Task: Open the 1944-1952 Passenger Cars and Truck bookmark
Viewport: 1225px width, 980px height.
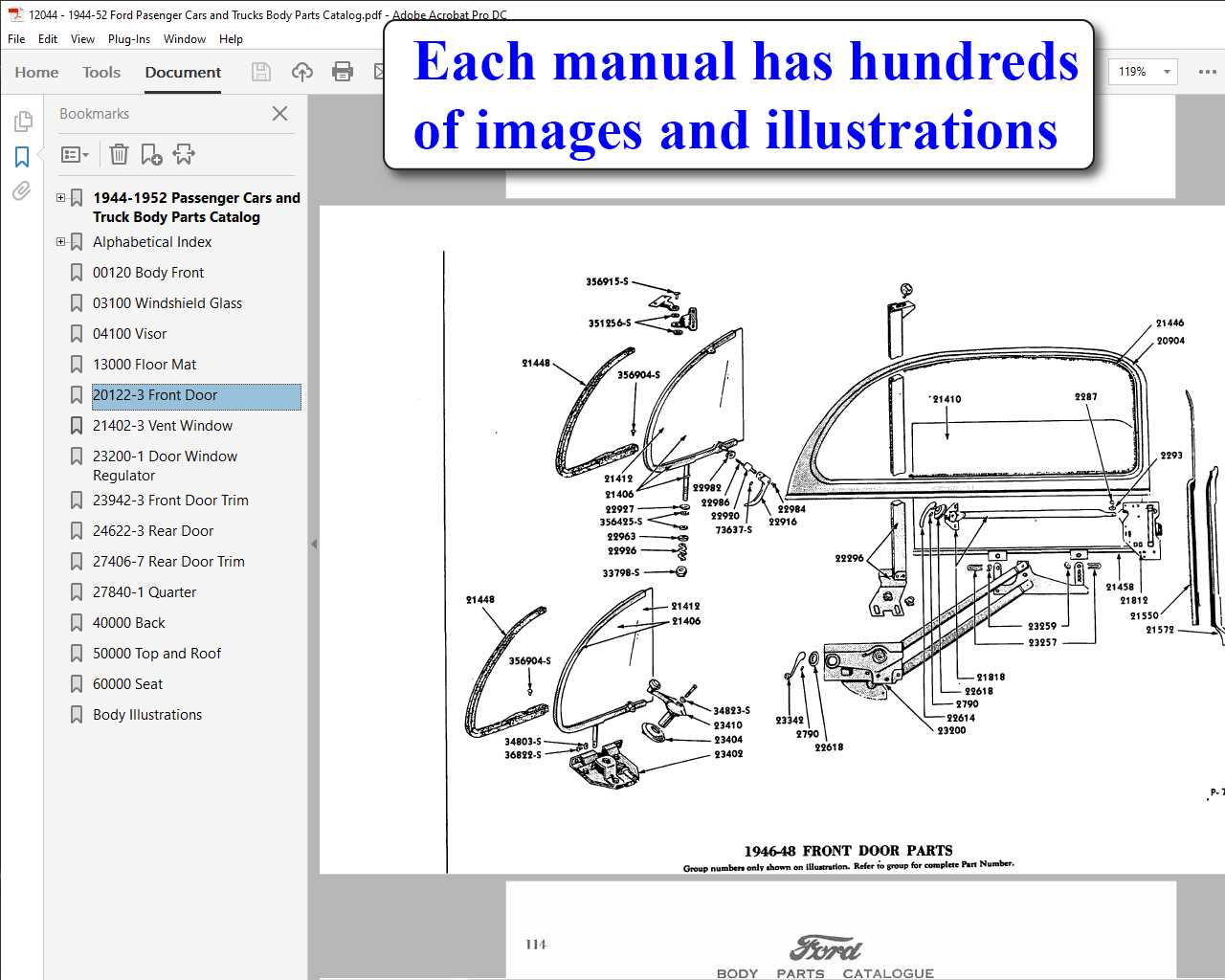Action: pyautogui.click(x=196, y=208)
